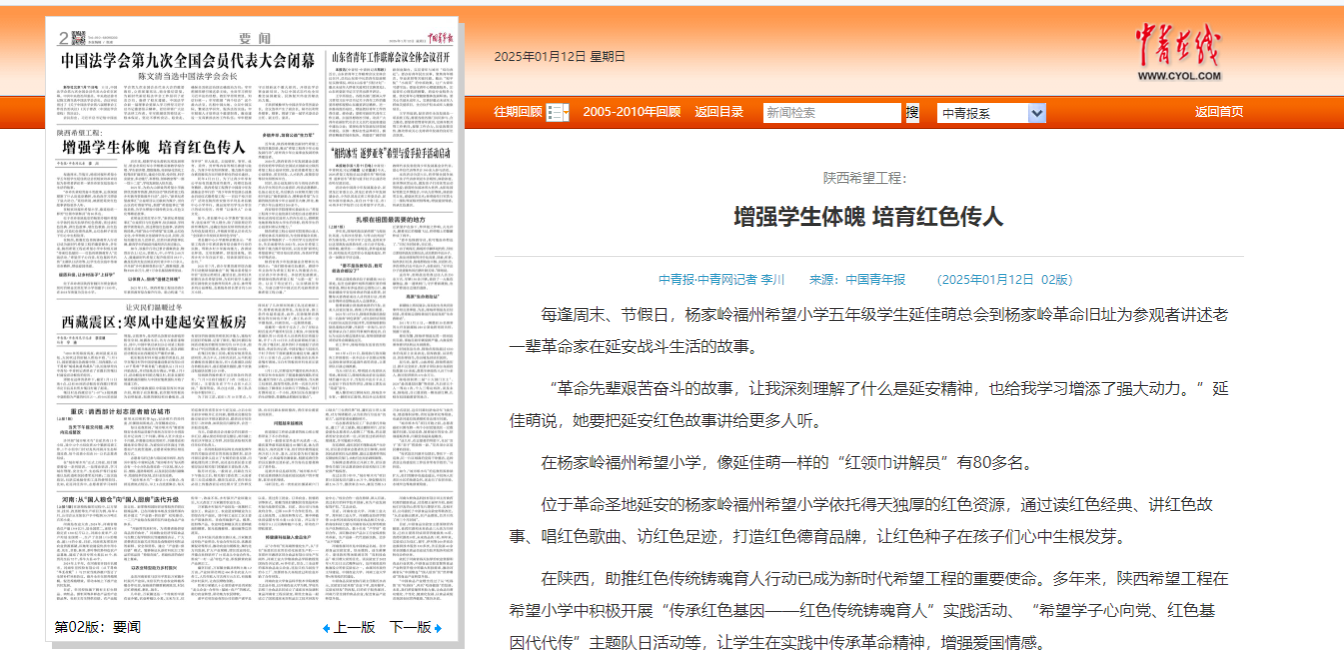Click 返回首页 link
The image size is (1344, 660).
[x=1219, y=112]
